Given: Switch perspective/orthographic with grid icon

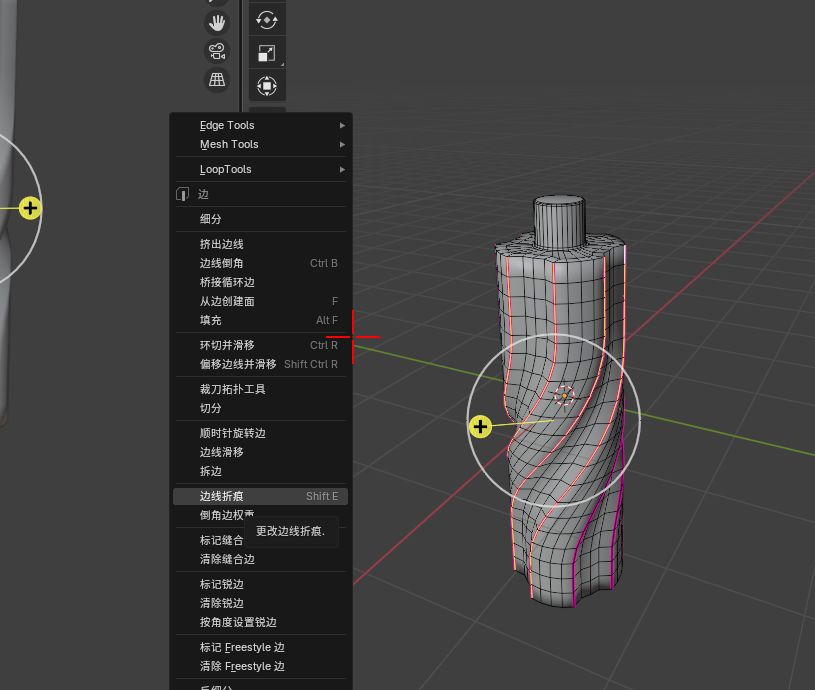Looking at the screenshot, I should click(x=217, y=80).
